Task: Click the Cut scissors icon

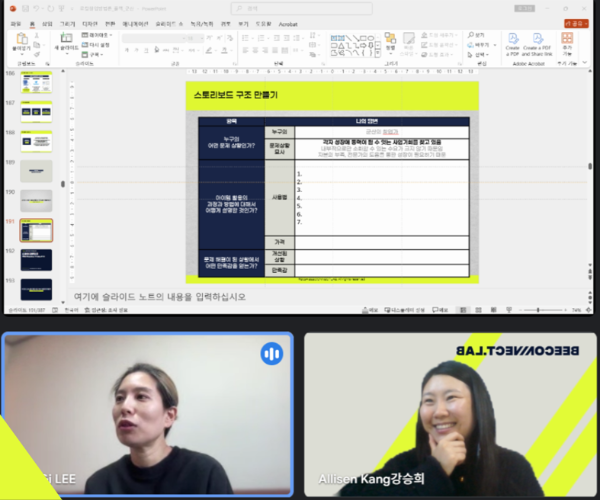Action: [37, 35]
